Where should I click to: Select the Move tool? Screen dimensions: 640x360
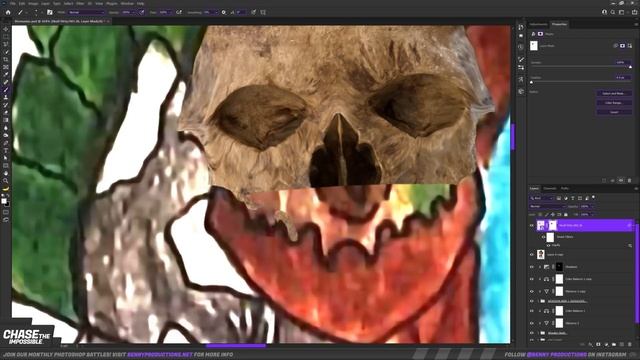click(x=6, y=29)
